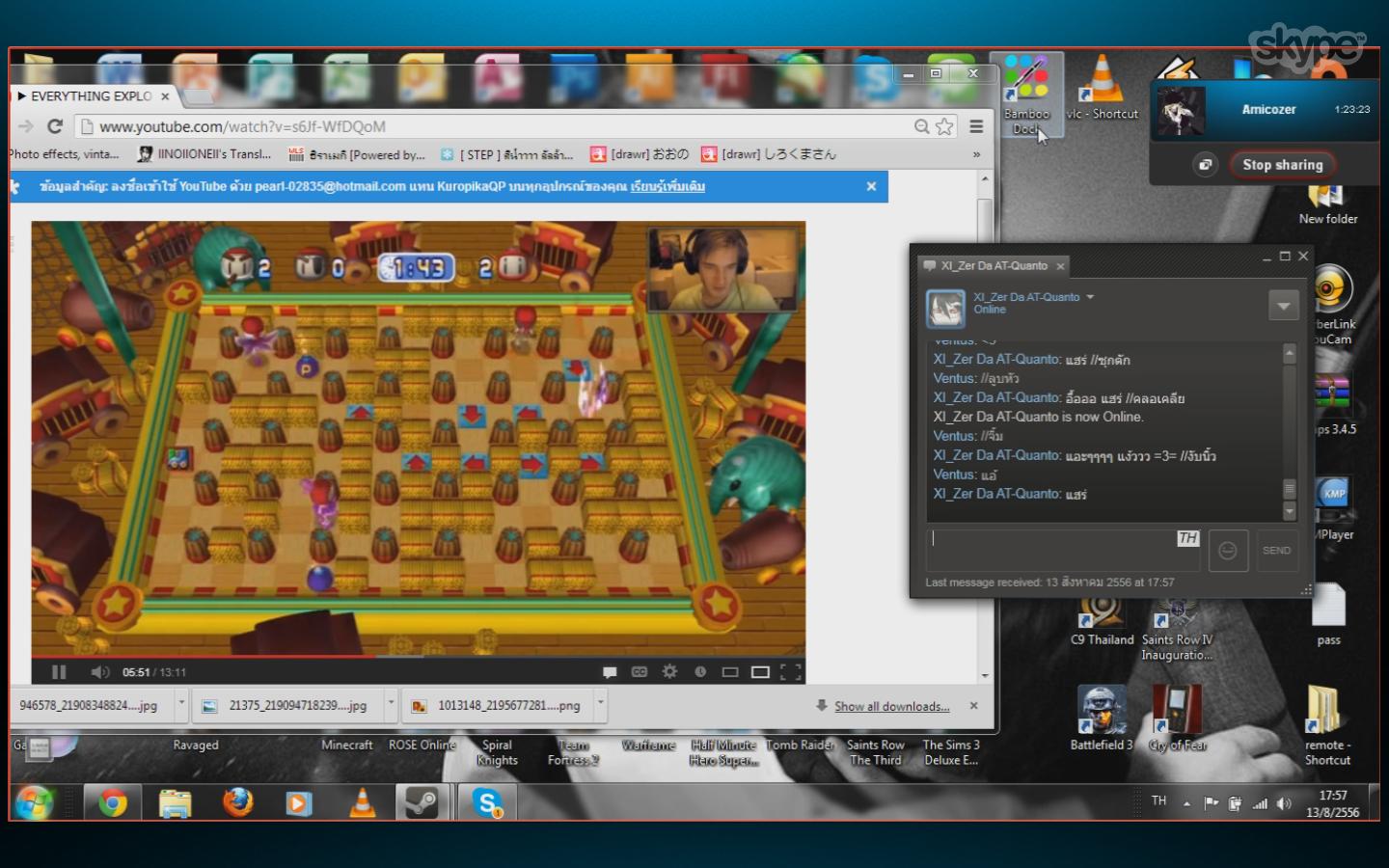
Task: Open Photo effects bookmark
Action: (x=64, y=154)
